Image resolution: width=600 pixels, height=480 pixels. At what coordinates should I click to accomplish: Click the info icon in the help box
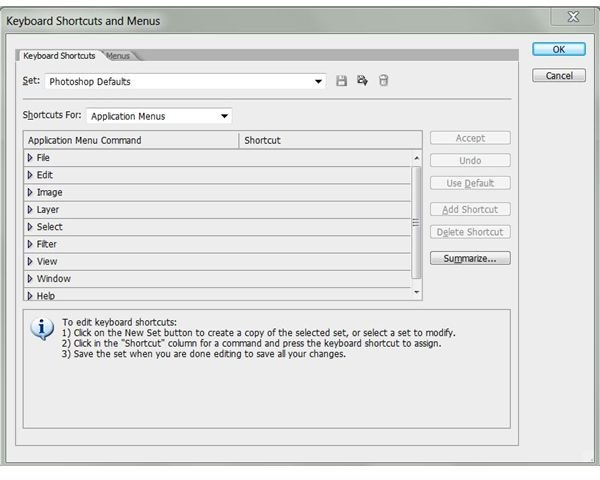42,328
